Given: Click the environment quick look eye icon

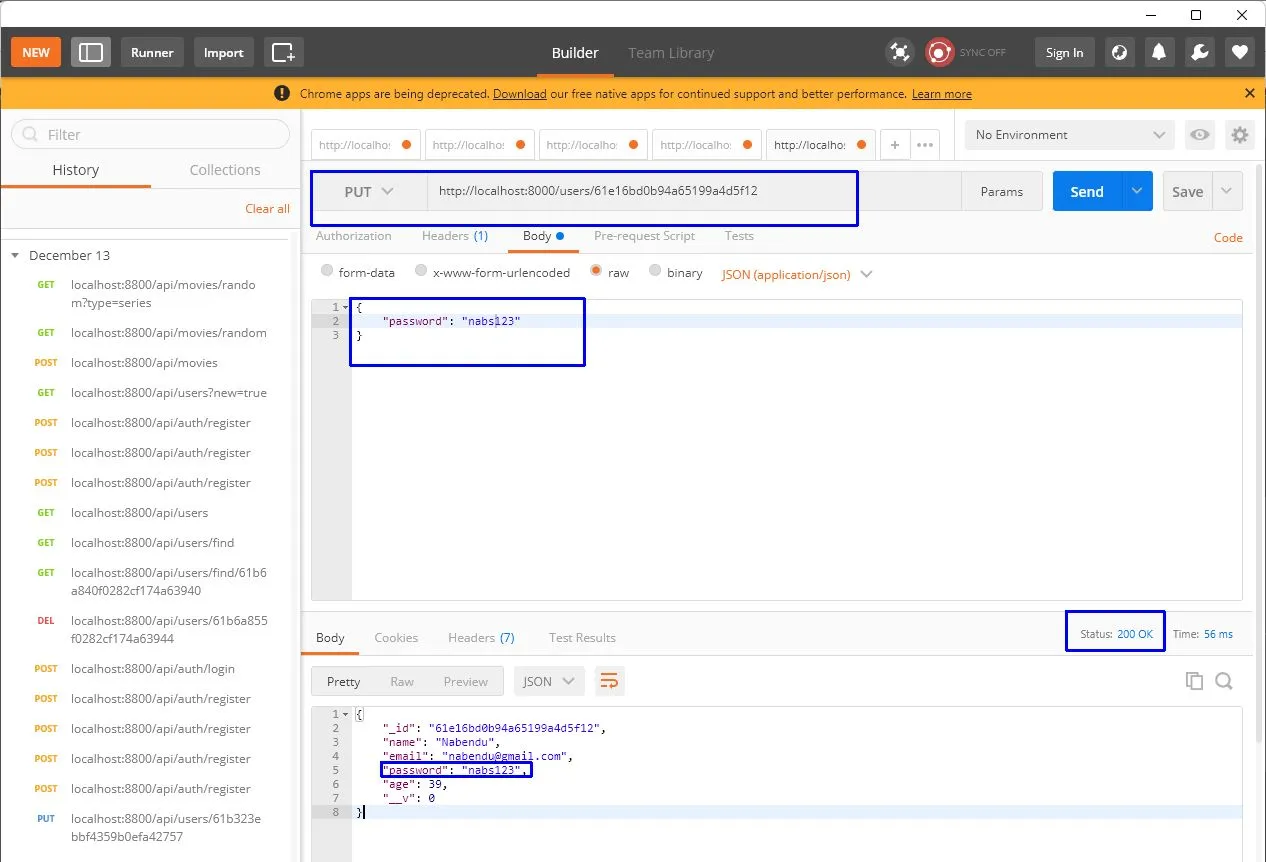Looking at the screenshot, I should pyautogui.click(x=1199, y=135).
